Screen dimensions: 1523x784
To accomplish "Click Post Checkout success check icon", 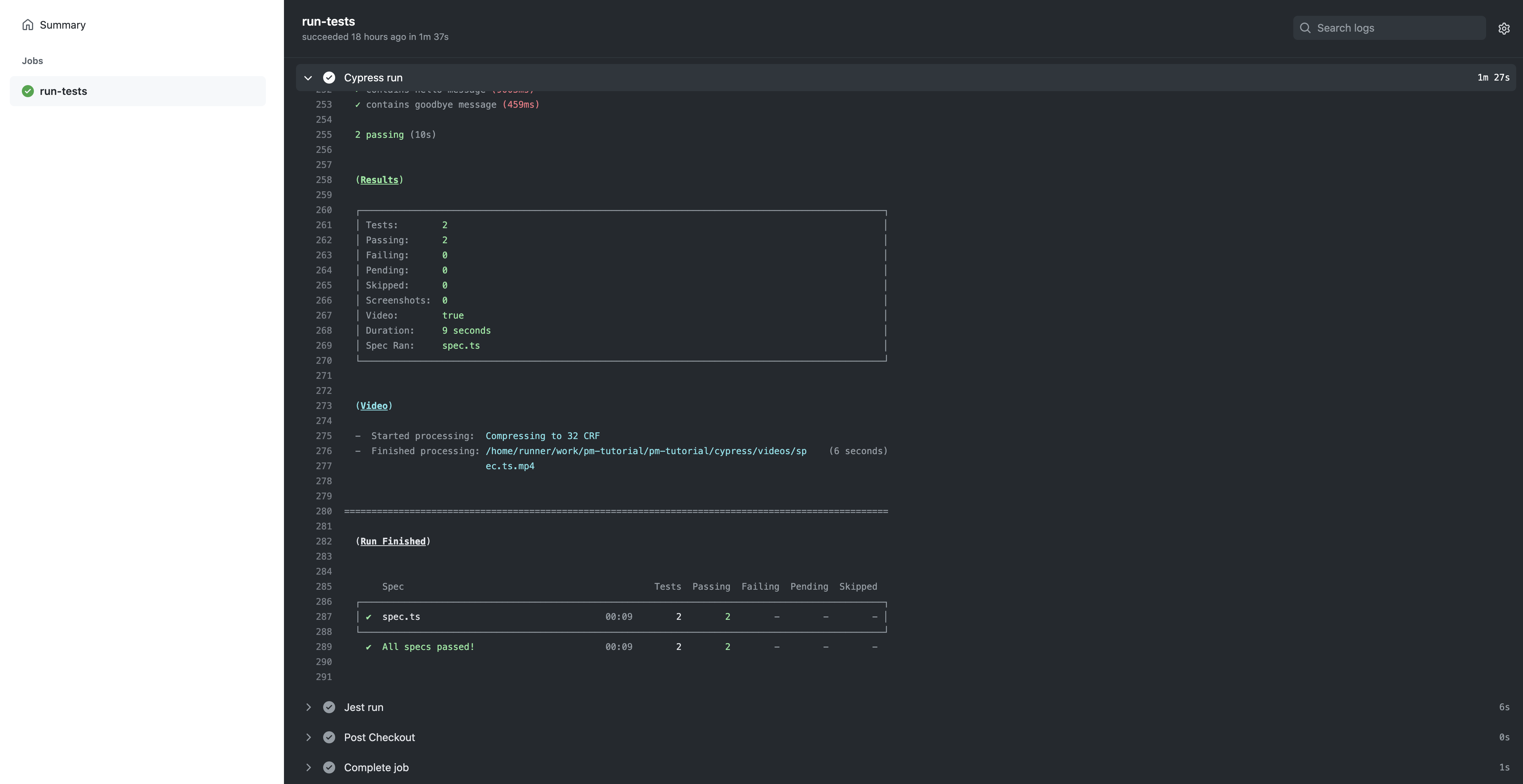I will pyautogui.click(x=329, y=737).
